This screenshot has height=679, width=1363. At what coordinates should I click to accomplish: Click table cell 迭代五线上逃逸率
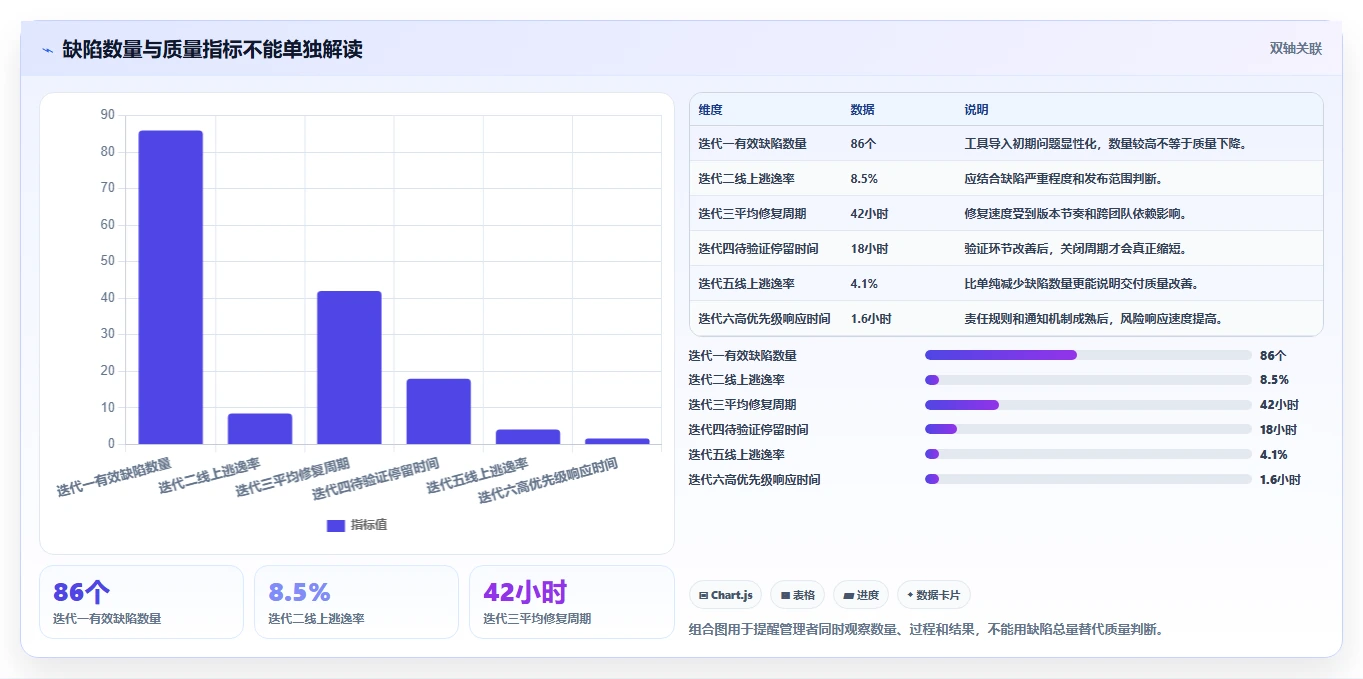747,284
